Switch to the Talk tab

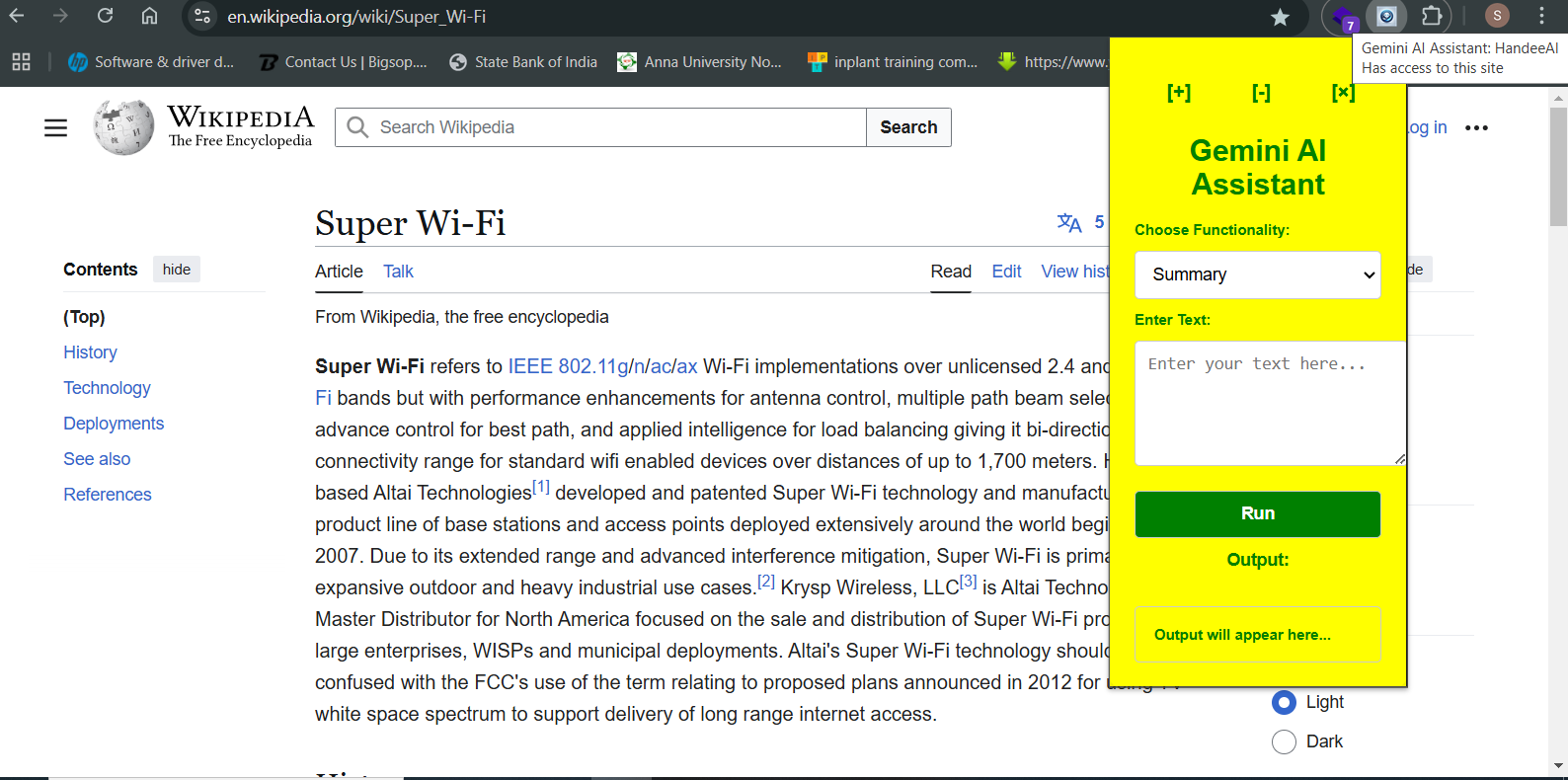pyautogui.click(x=398, y=272)
